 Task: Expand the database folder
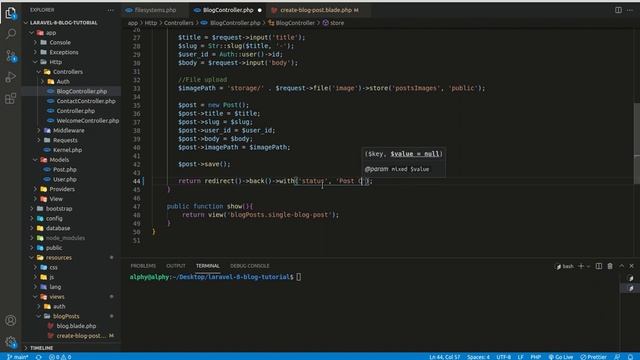pos(58,228)
